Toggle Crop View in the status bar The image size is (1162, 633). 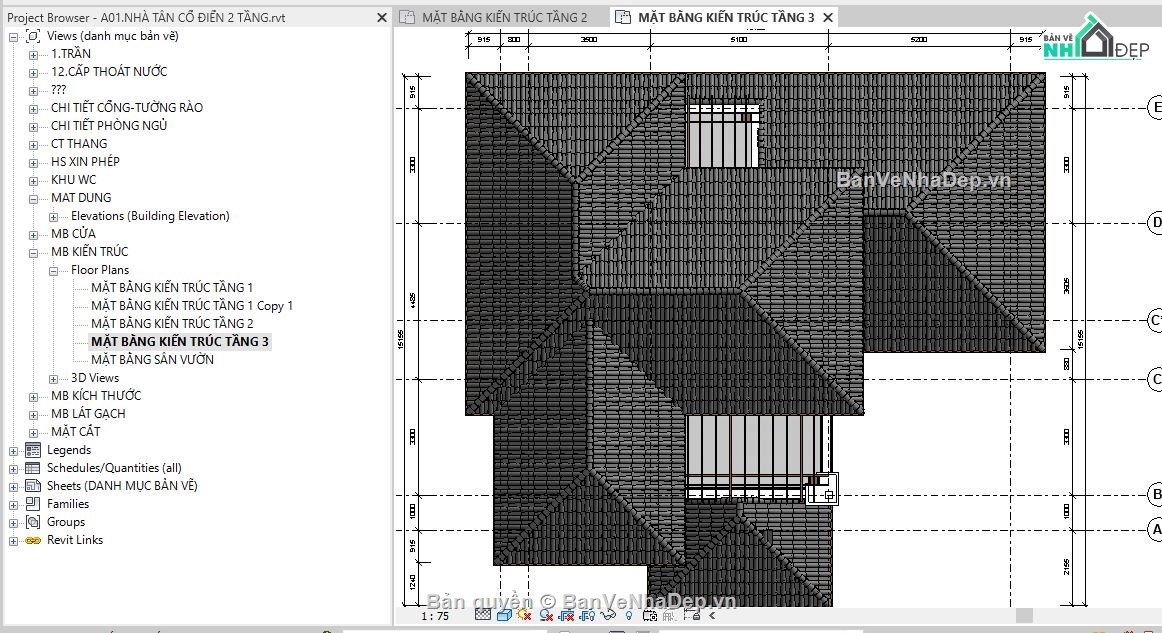click(x=566, y=617)
